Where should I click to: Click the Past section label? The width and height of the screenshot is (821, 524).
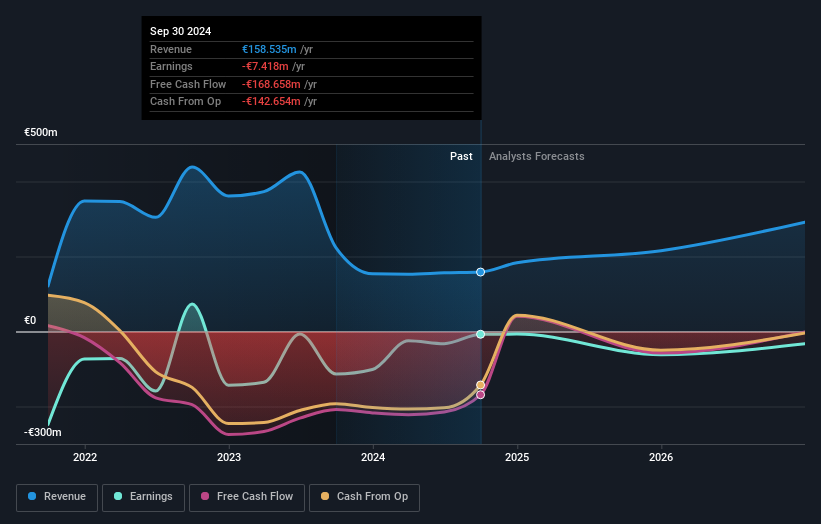(461, 156)
